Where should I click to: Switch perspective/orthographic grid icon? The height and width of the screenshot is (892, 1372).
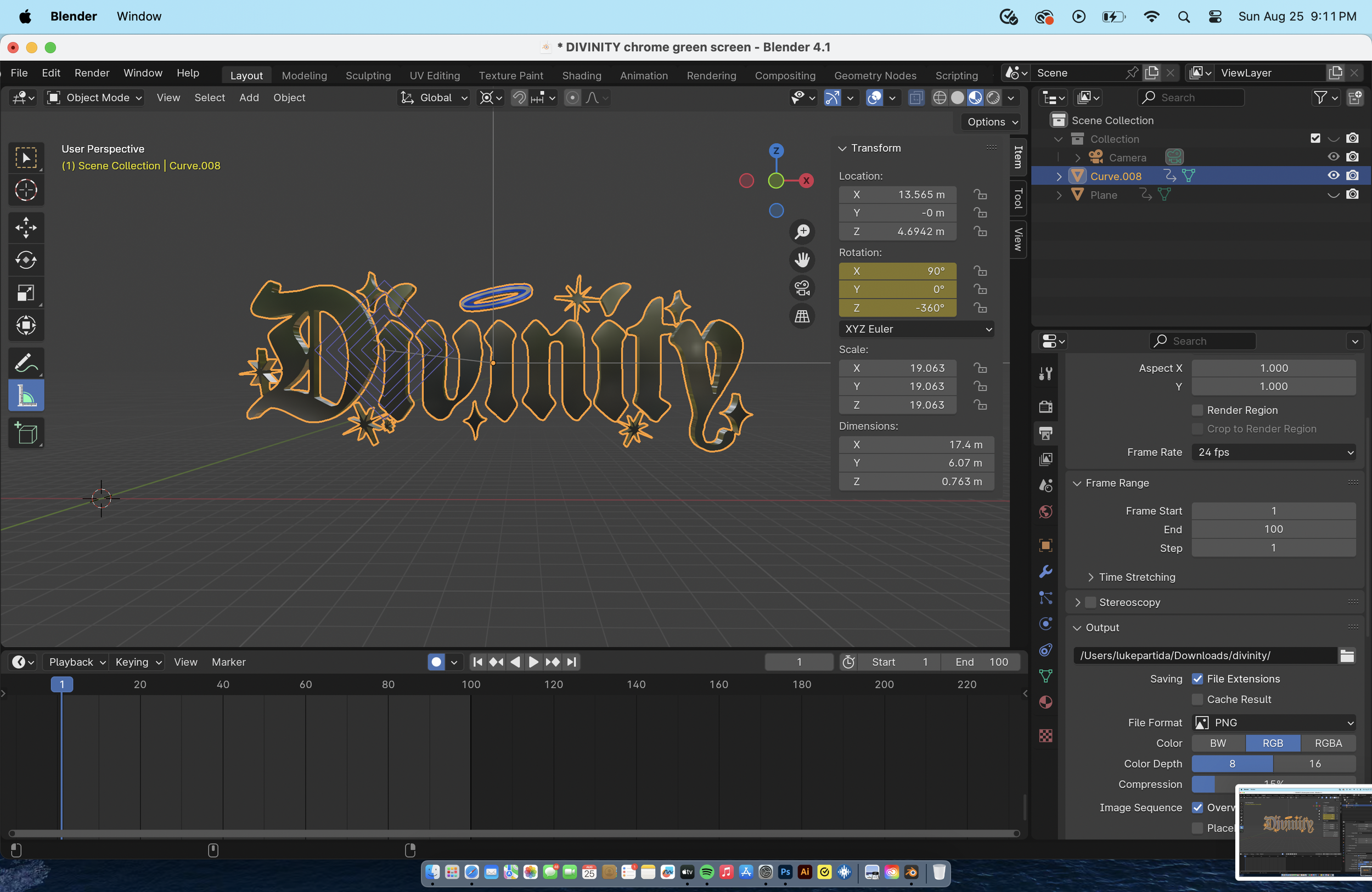(x=802, y=316)
